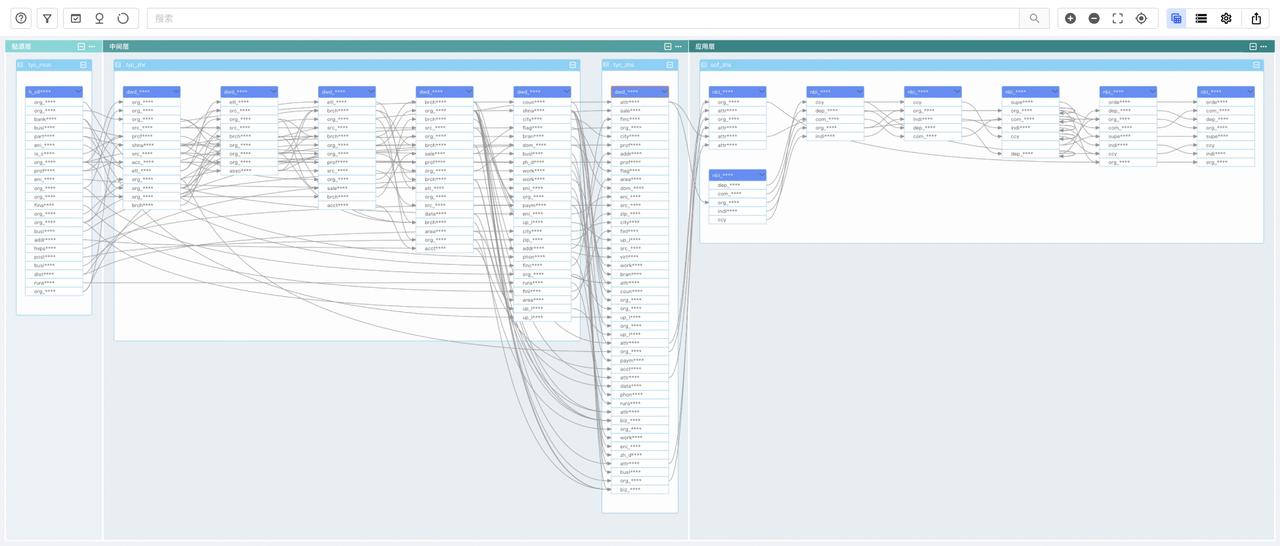Zoom in with the plus icon
The width and height of the screenshot is (1280, 546).
pyautogui.click(x=1070, y=18)
